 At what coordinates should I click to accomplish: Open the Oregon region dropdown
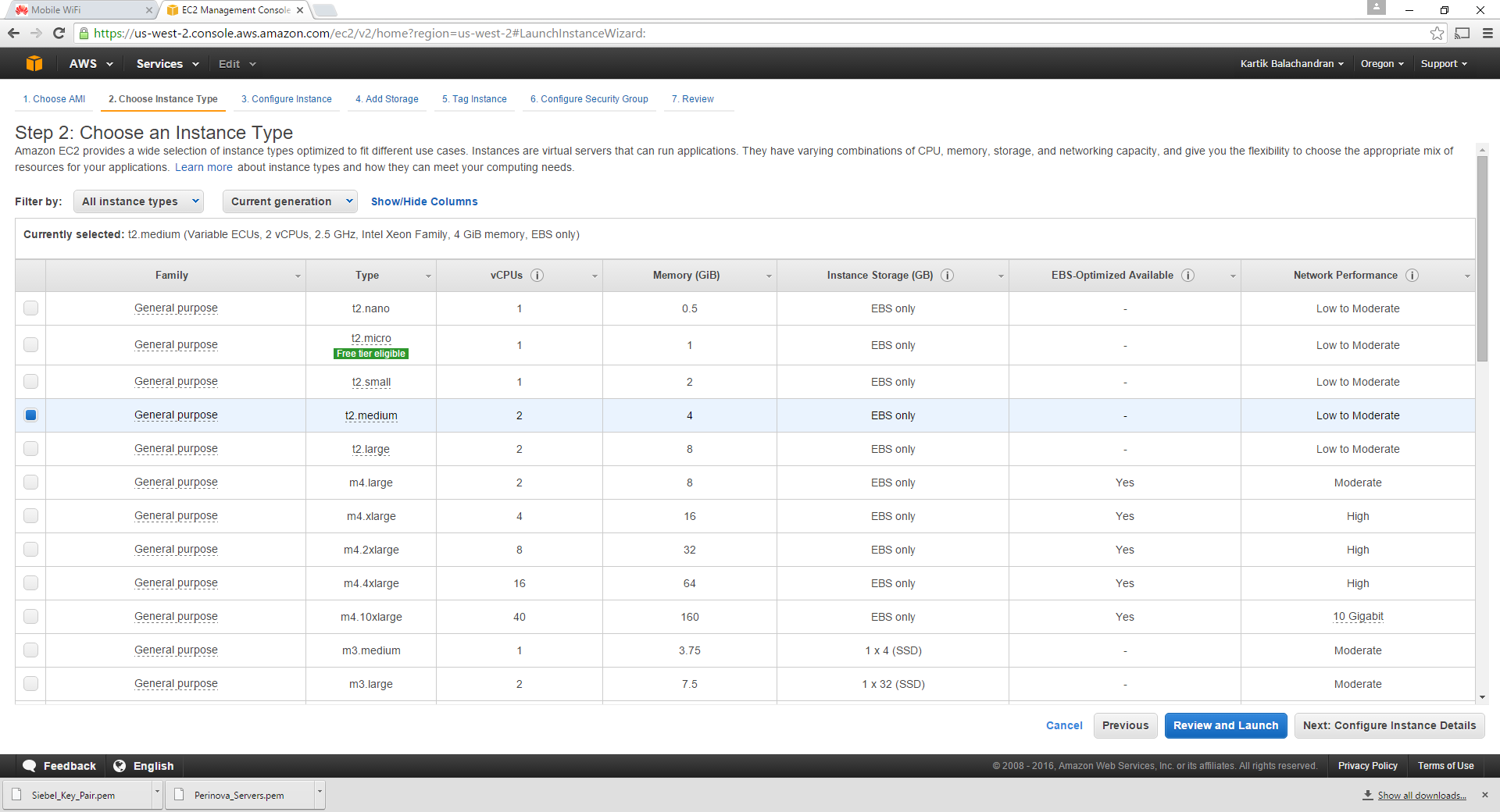click(x=1382, y=64)
